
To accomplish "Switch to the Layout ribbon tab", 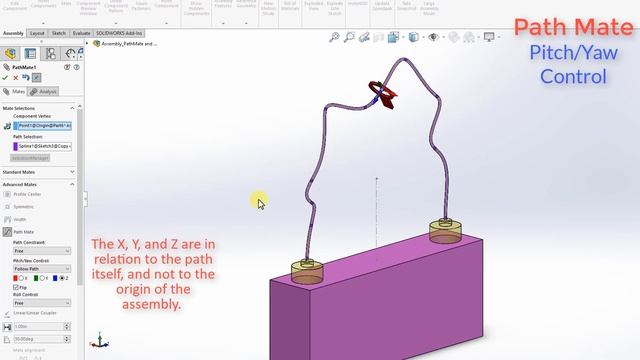I will click(x=37, y=33).
